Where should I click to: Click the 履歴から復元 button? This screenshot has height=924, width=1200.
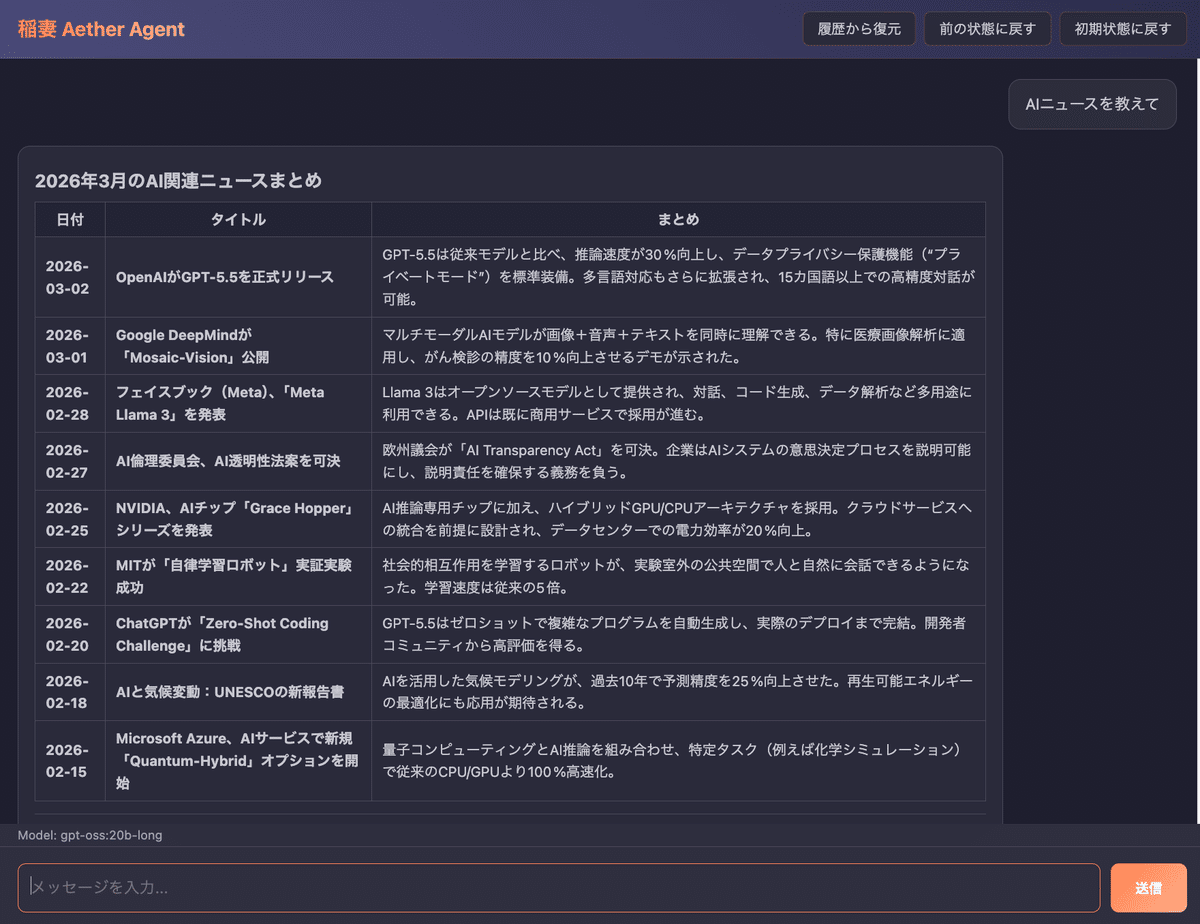pos(859,29)
